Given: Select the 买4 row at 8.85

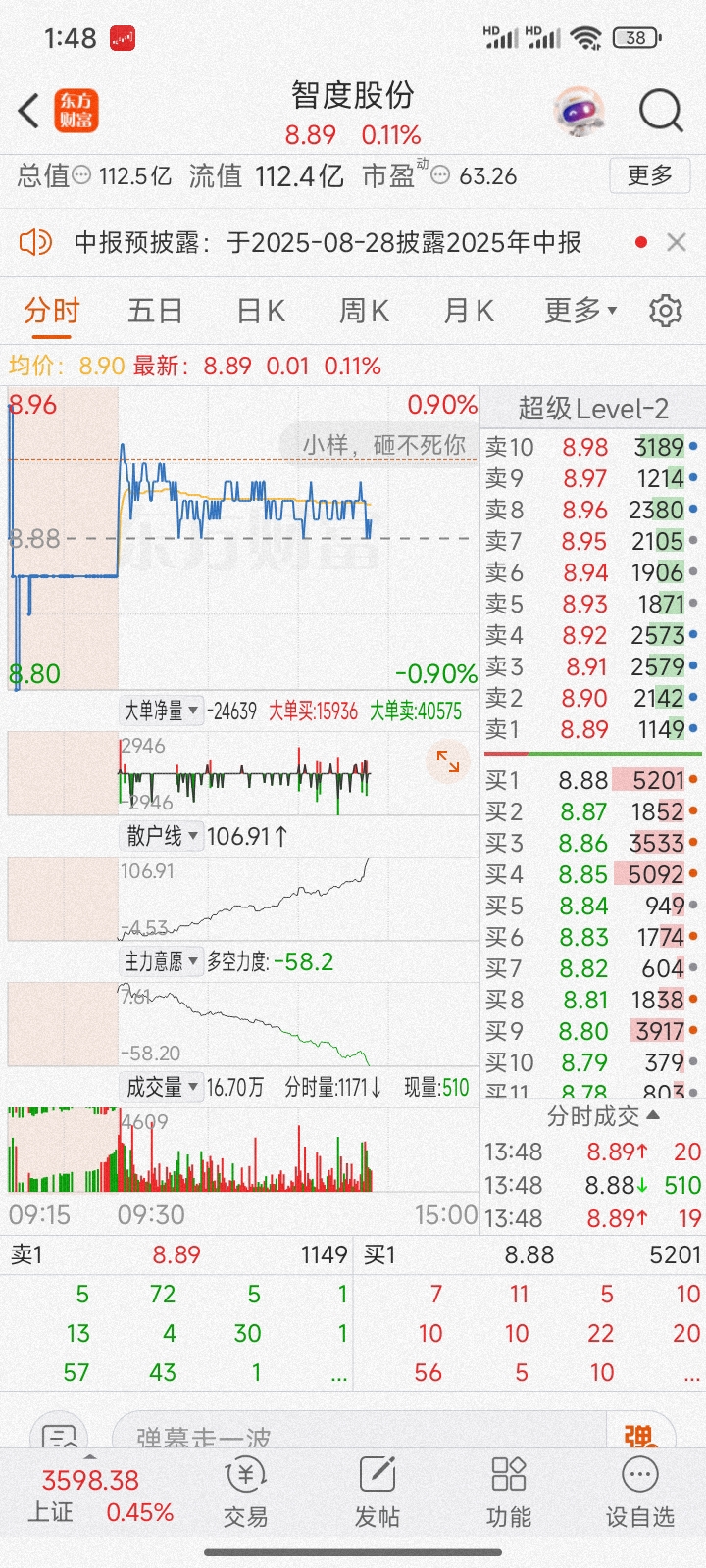Looking at the screenshot, I should [592, 874].
